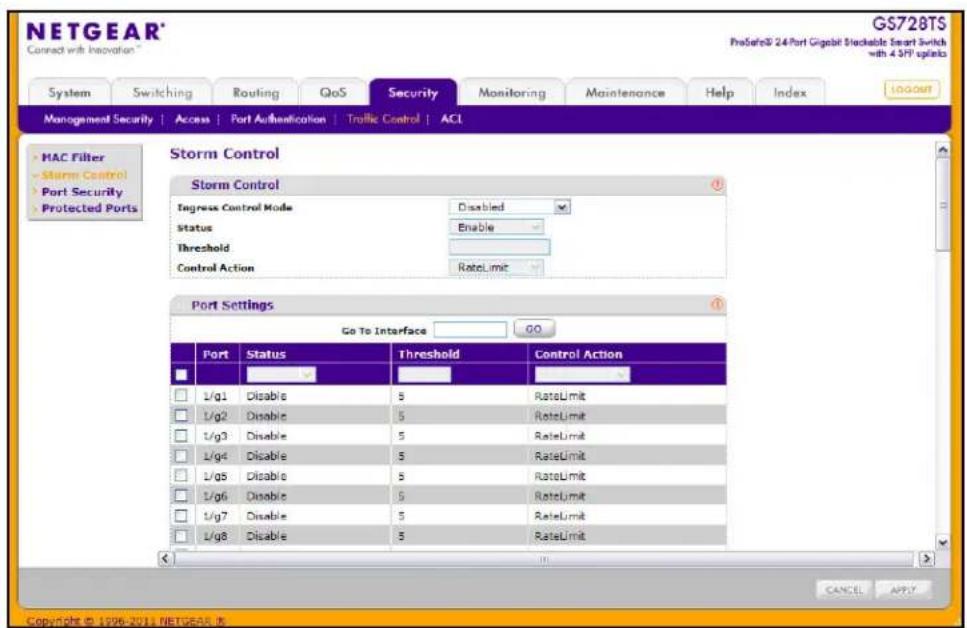Switch to the Routing tab
967x628 pixels.
256,93
